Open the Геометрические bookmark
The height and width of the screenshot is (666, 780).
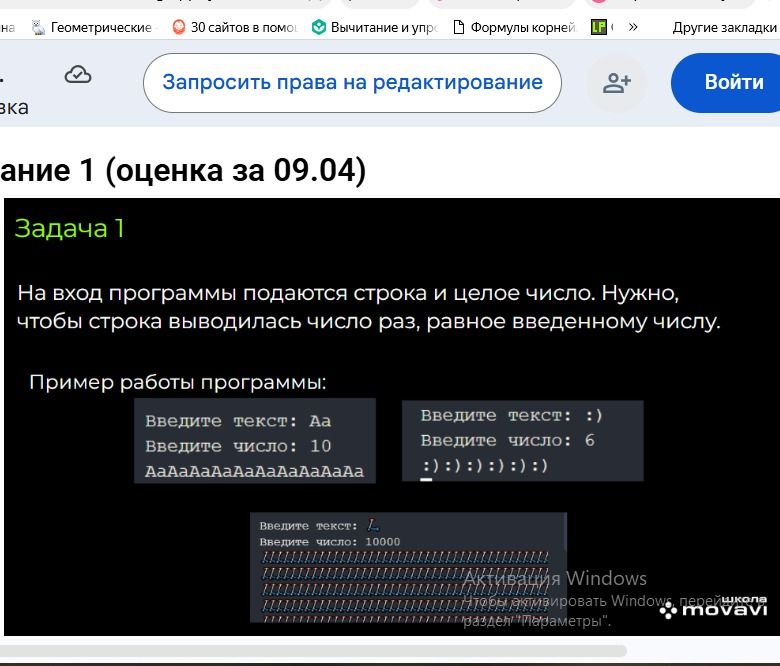tap(92, 27)
